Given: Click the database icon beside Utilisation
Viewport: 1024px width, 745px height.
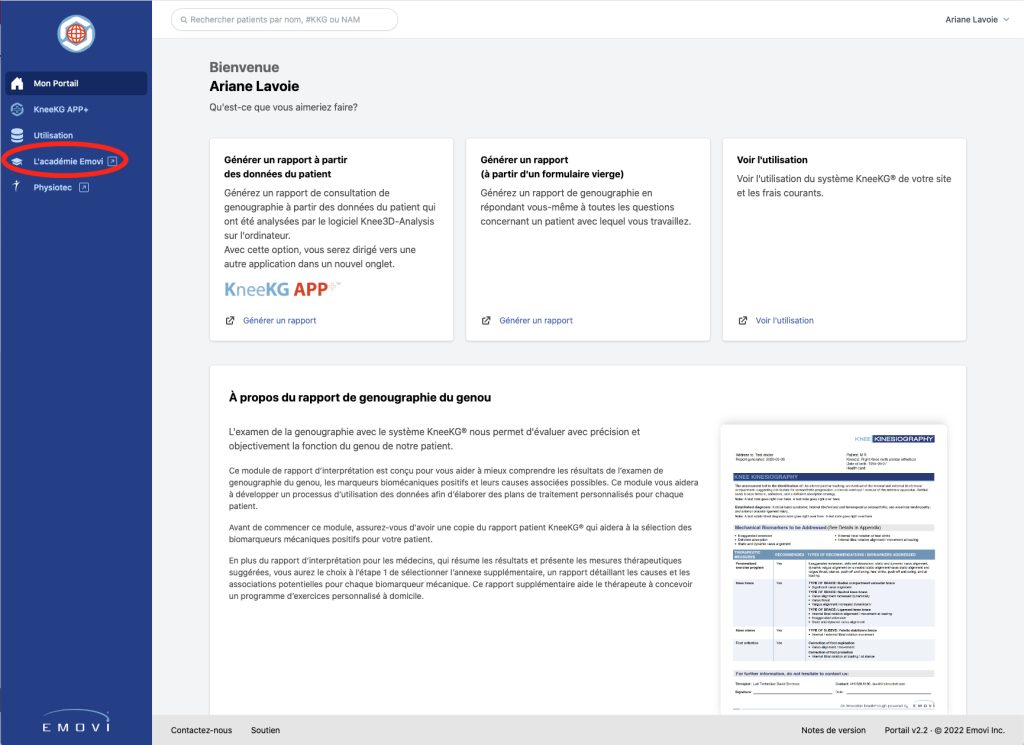Looking at the screenshot, I should pyautogui.click(x=18, y=135).
